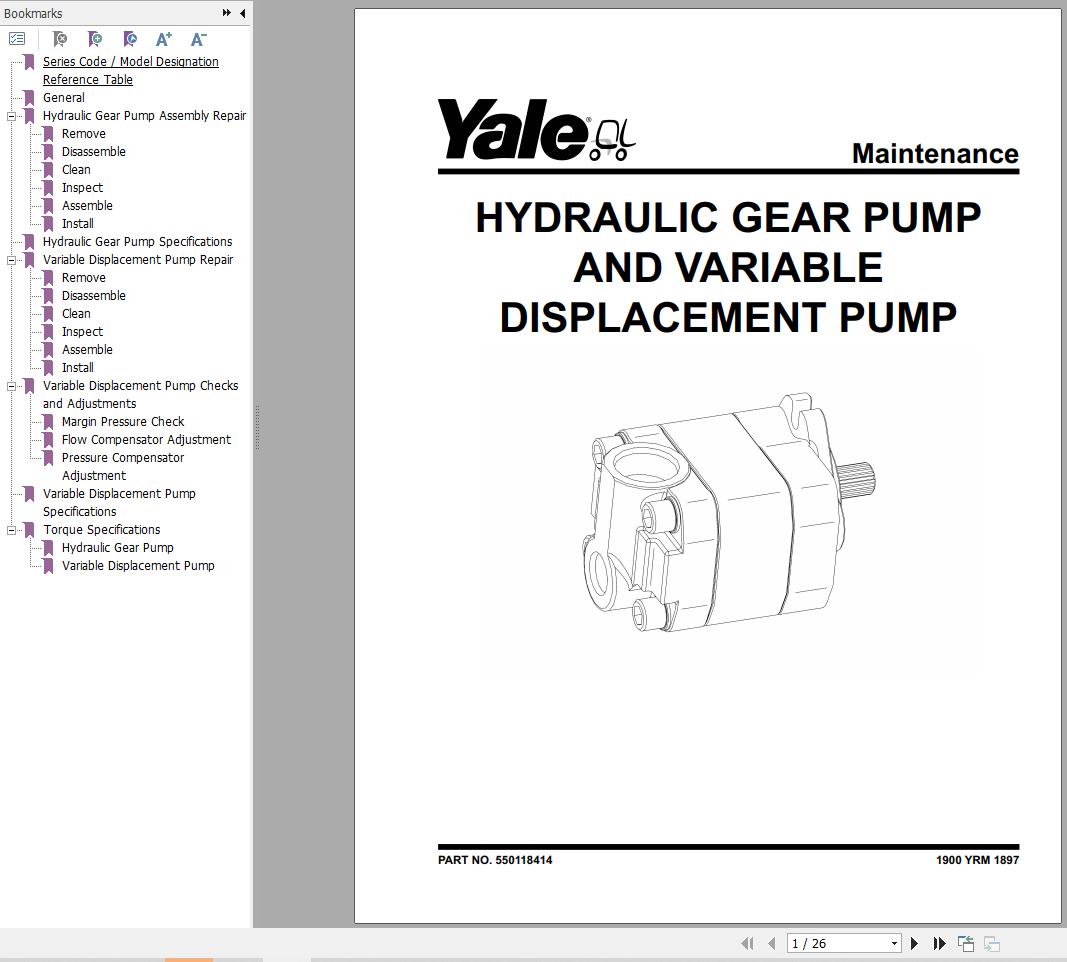1067x962 pixels.
Task: Open Margin Pressure Check bookmark
Action: 122,422
